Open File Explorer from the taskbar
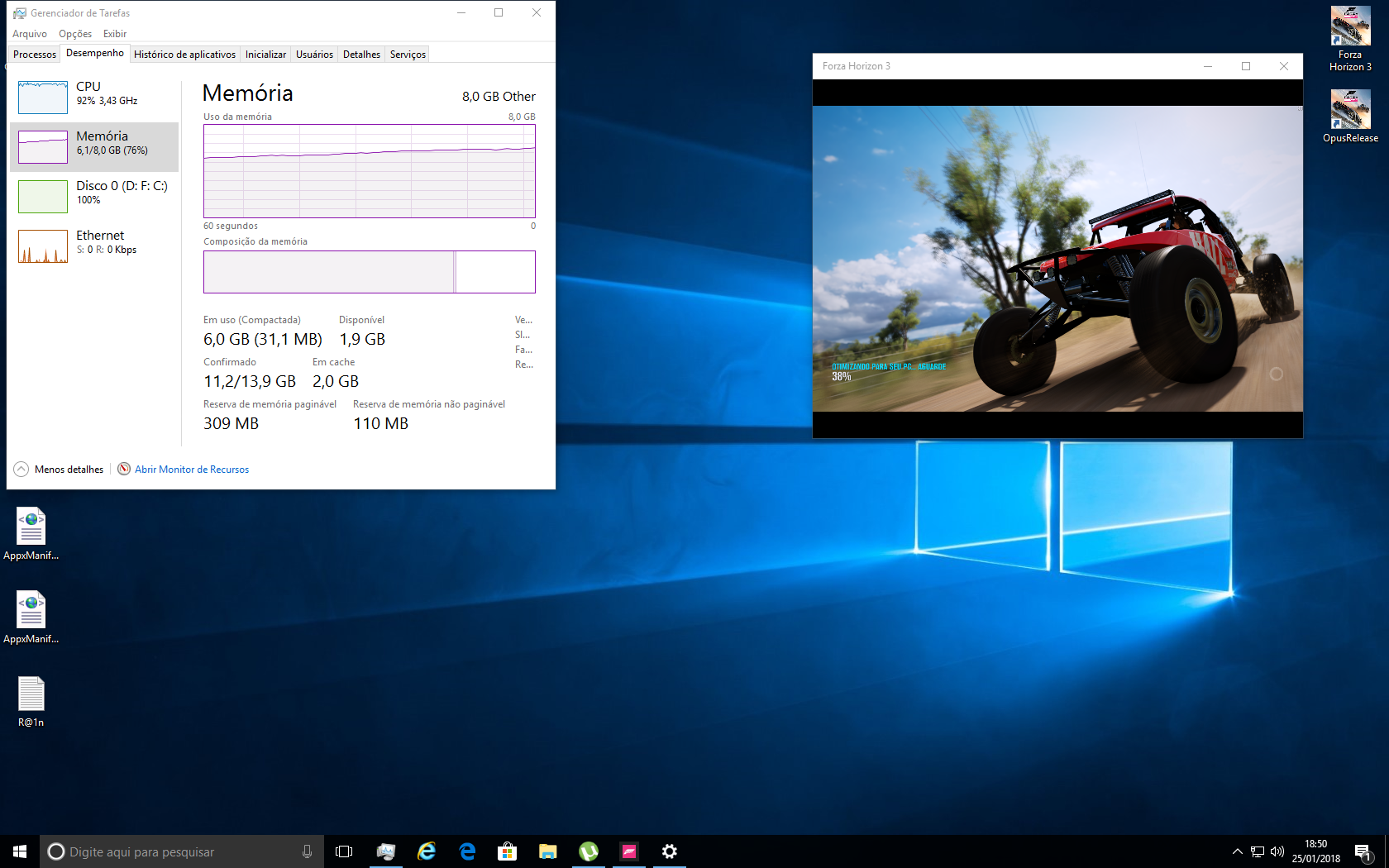 pyautogui.click(x=548, y=851)
